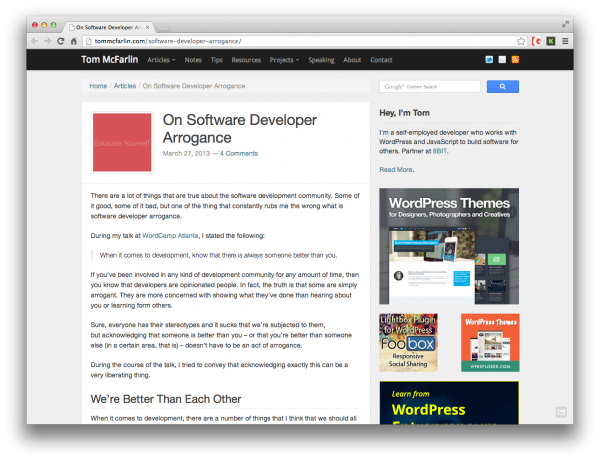This screenshot has height=461, width=600.
Task: Click the blue search magnifier button
Action: coord(503,86)
